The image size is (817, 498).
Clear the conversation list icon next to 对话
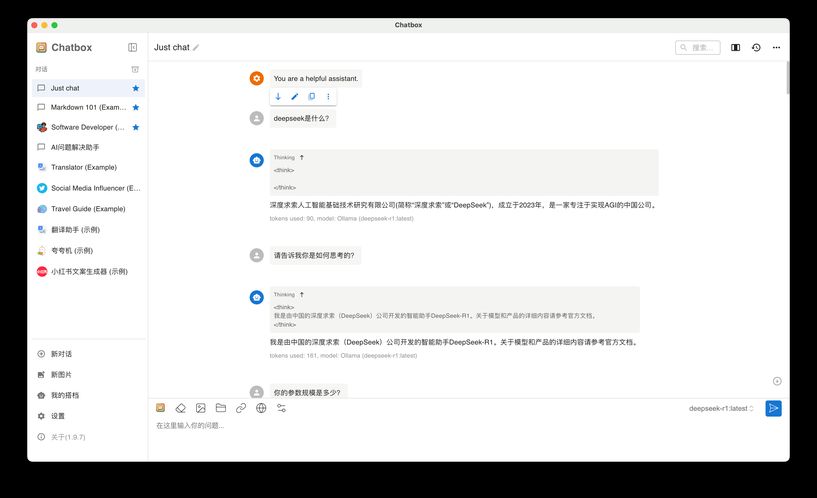[135, 69]
